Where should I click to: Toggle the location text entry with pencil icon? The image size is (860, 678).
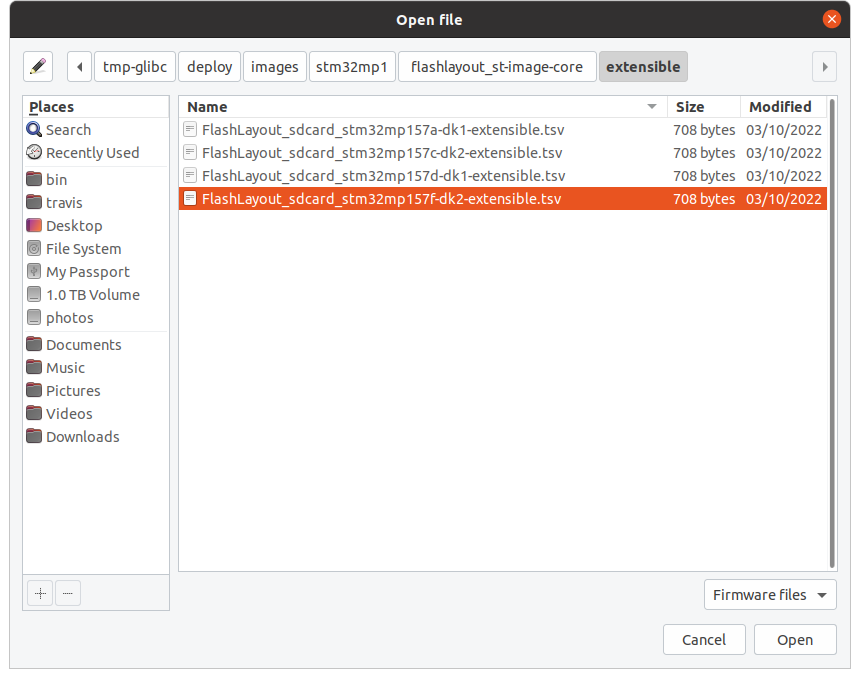point(40,66)
